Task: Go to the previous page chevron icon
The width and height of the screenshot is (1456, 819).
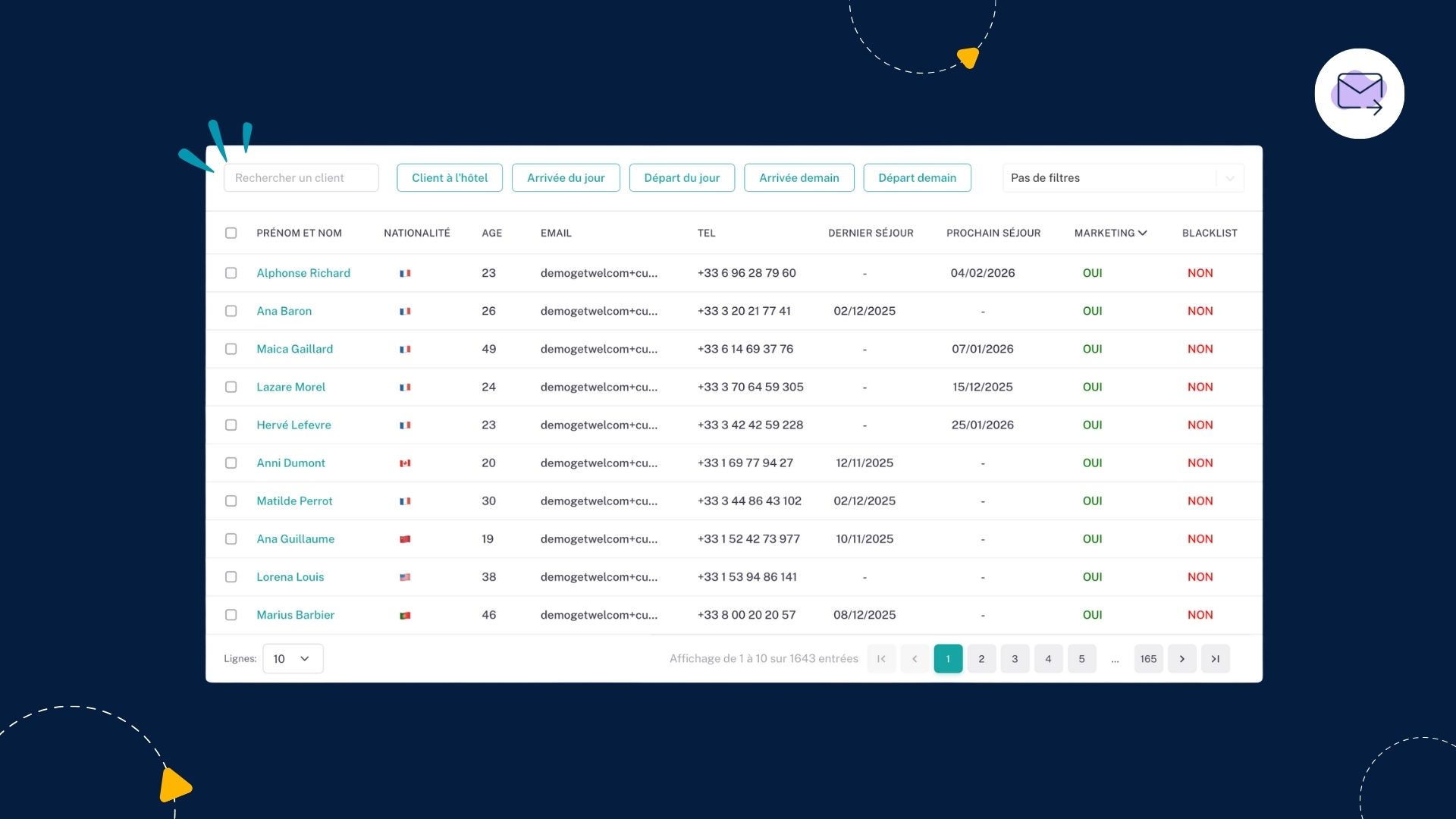Action: [915, 658]
